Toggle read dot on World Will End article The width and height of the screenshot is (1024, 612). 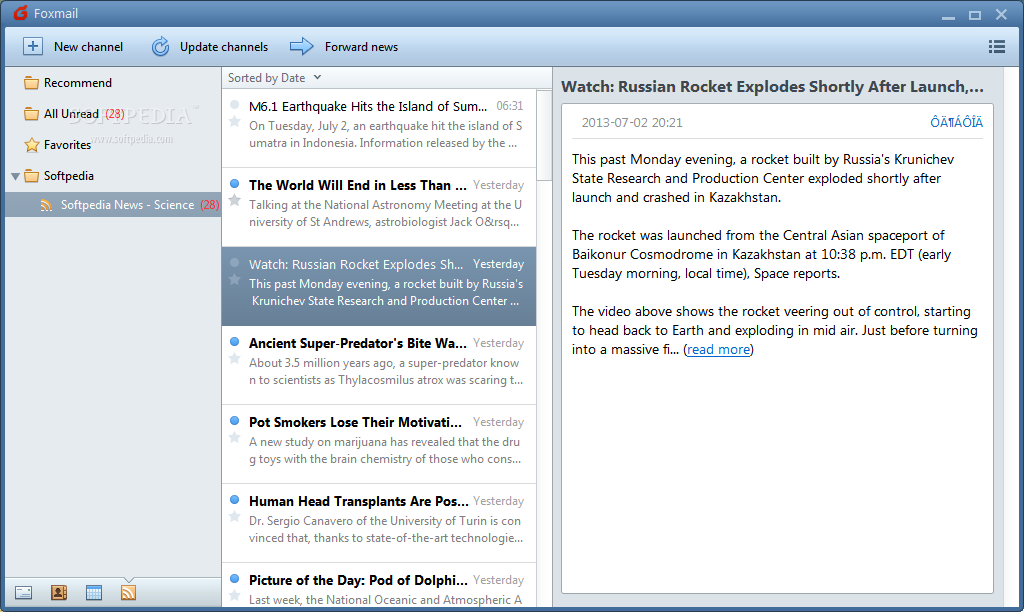(234, 184)
